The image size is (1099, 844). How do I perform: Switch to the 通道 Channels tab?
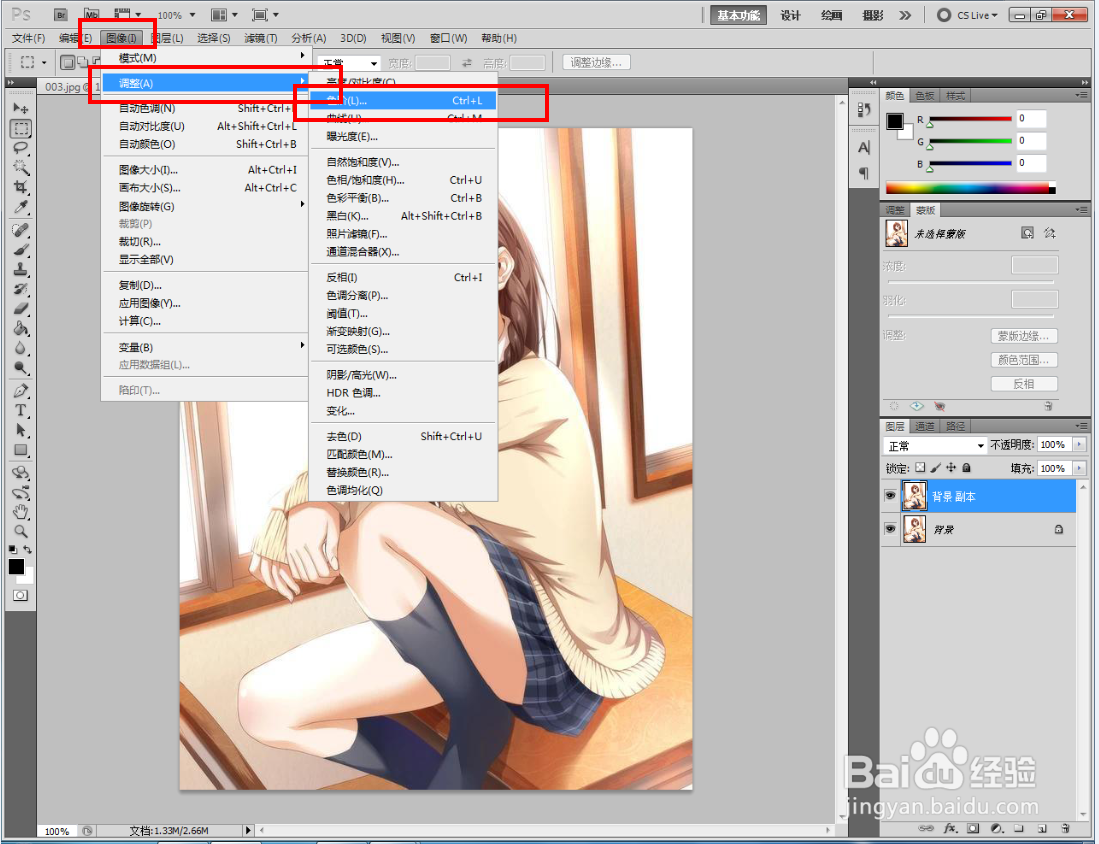tap(924, 426)
